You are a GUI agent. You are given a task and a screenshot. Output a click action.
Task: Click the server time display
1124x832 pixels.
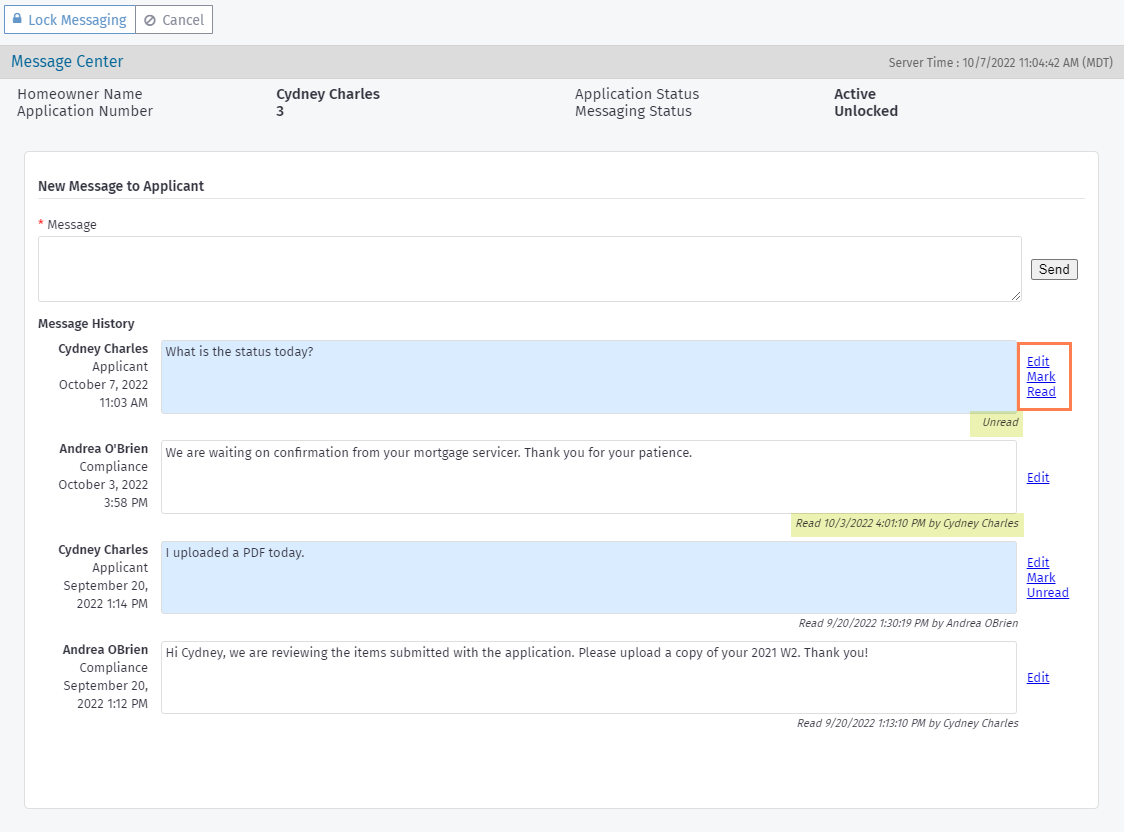(999, 62)
